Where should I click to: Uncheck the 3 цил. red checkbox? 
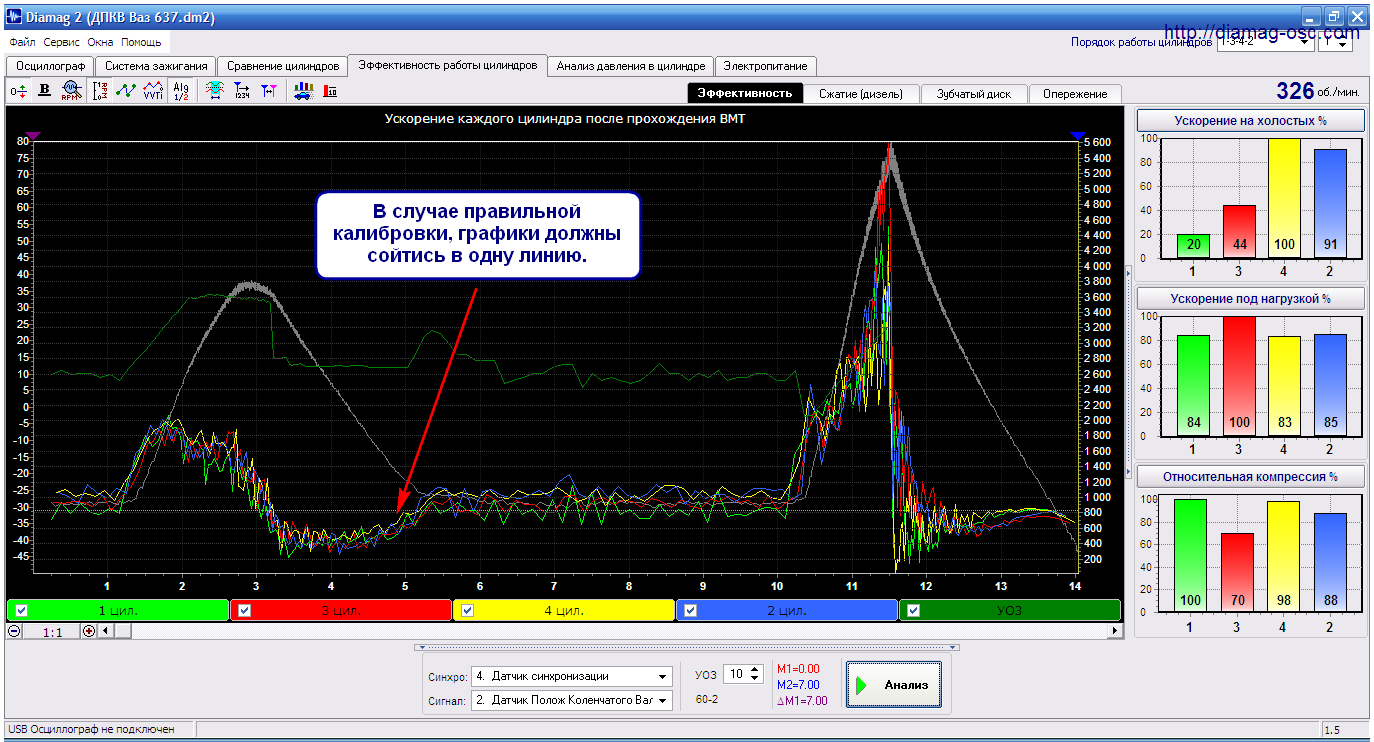click(x=244, y=610)
